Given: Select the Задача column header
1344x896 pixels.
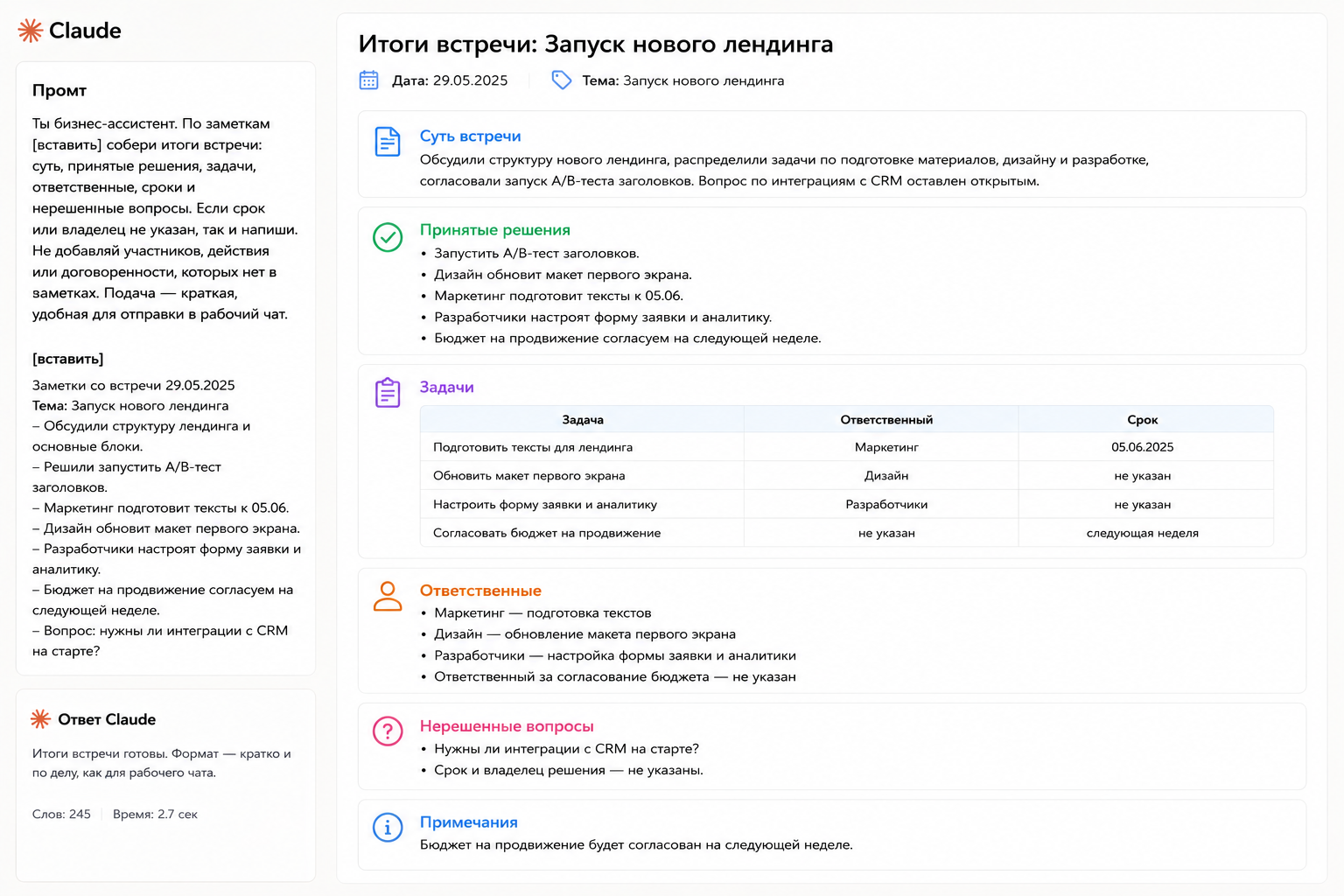Looking at the screenshot, I should pos(583,420).
